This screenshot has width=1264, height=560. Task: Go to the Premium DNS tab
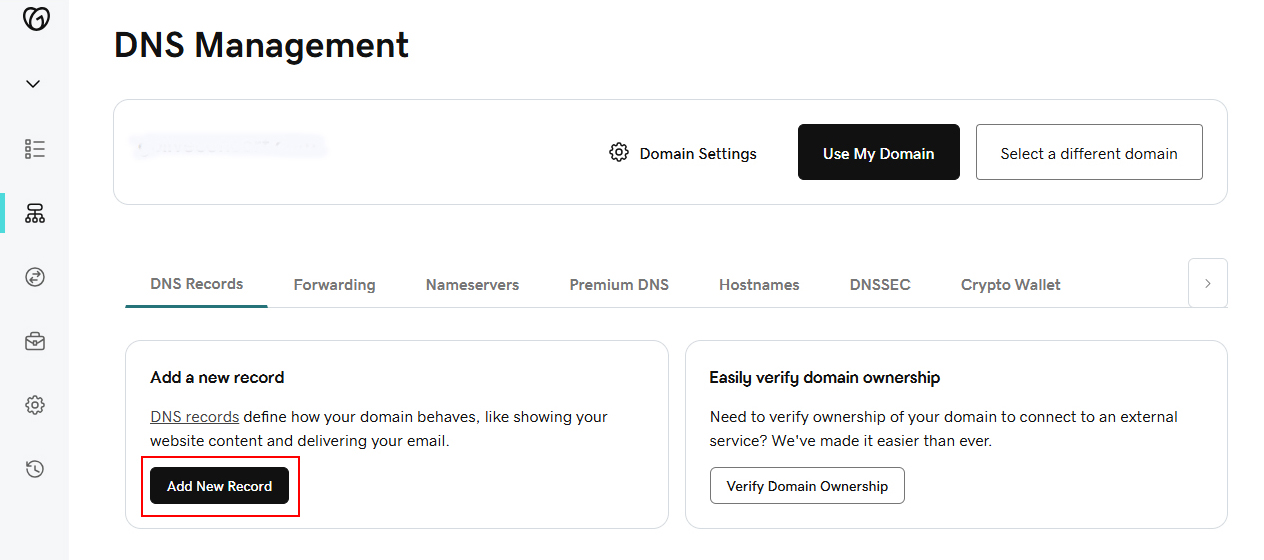click(x=619, y=285)
